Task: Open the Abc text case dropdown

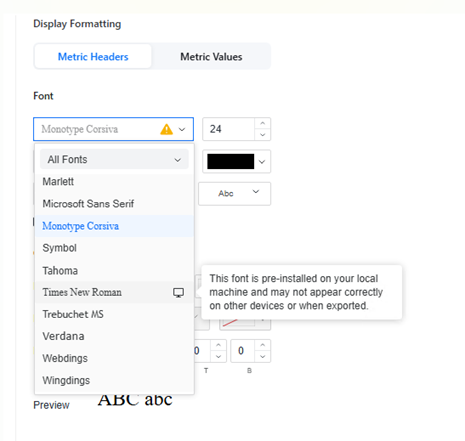Action: [234, 193]
